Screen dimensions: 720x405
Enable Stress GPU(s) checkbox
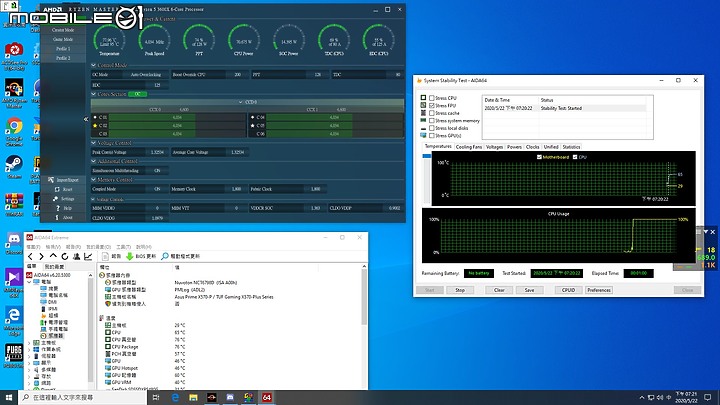[432, 135]
